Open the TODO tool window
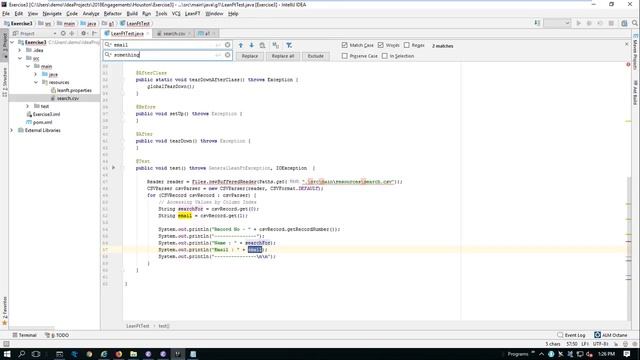 [57, 335]
